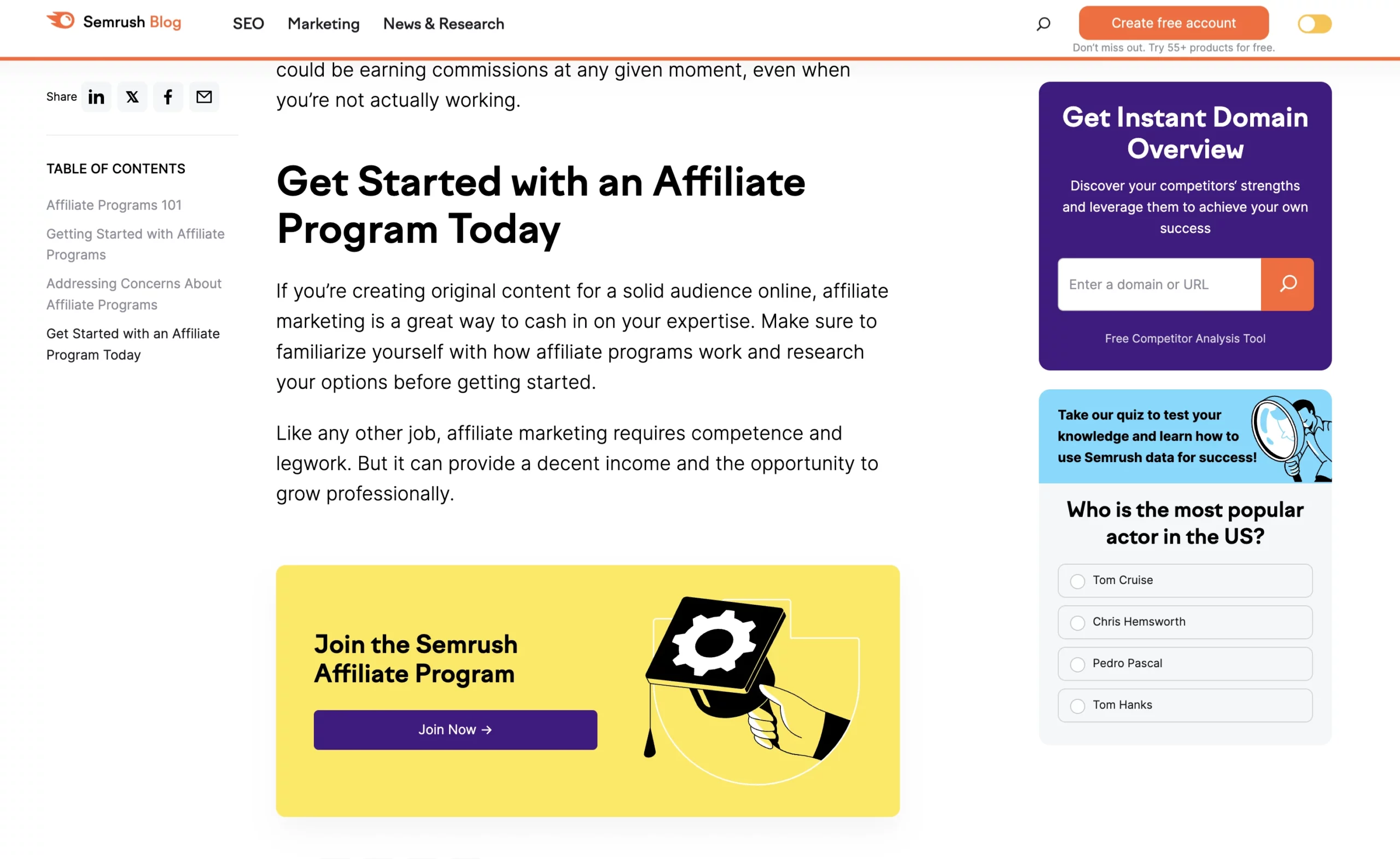The image size is (1400, 859).
Task: Click the LinkedIn share icon
Action: click(96, 96)
